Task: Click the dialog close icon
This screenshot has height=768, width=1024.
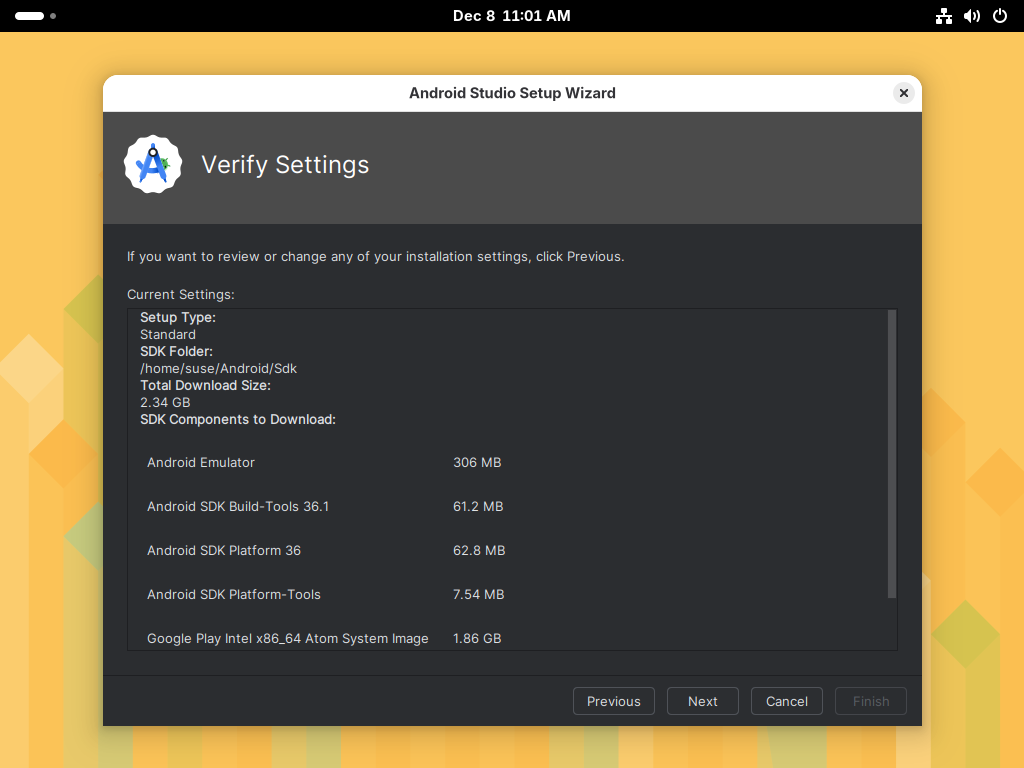Action: tap(903, 92)
